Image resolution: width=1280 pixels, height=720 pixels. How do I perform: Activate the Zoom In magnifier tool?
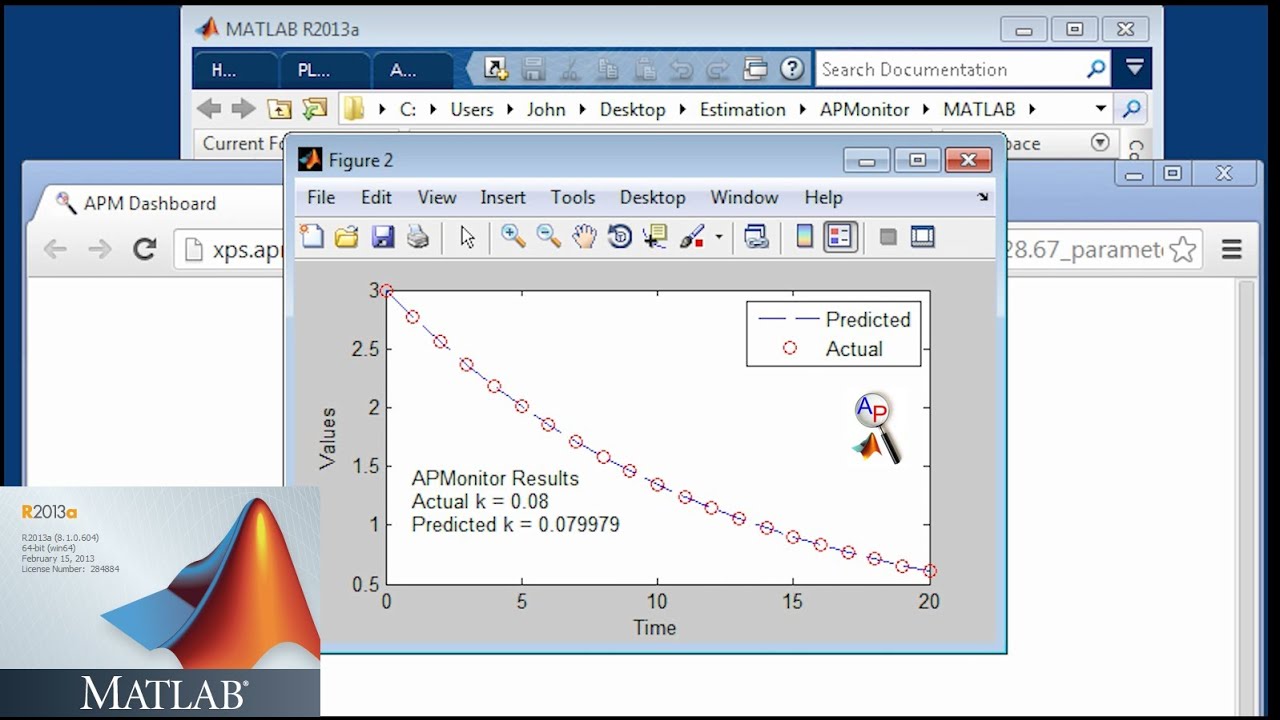point(513,237)
